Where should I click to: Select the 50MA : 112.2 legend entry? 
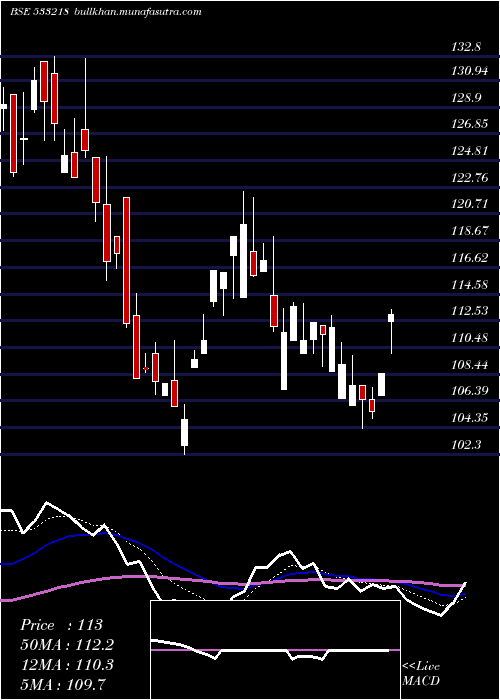coord(67,645)
